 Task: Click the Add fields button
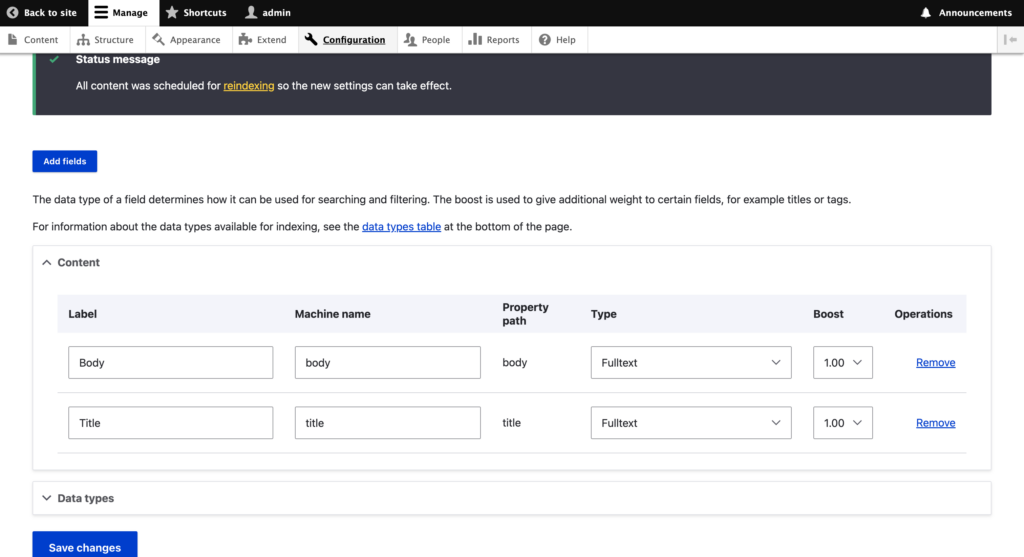click(64, 161)
